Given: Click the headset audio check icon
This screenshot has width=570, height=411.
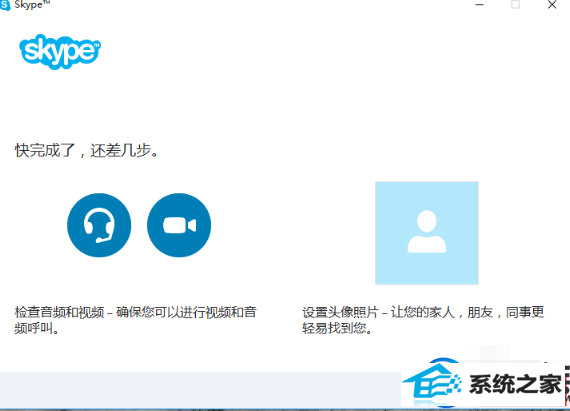Looking at the screenshot, I should 99,225.
